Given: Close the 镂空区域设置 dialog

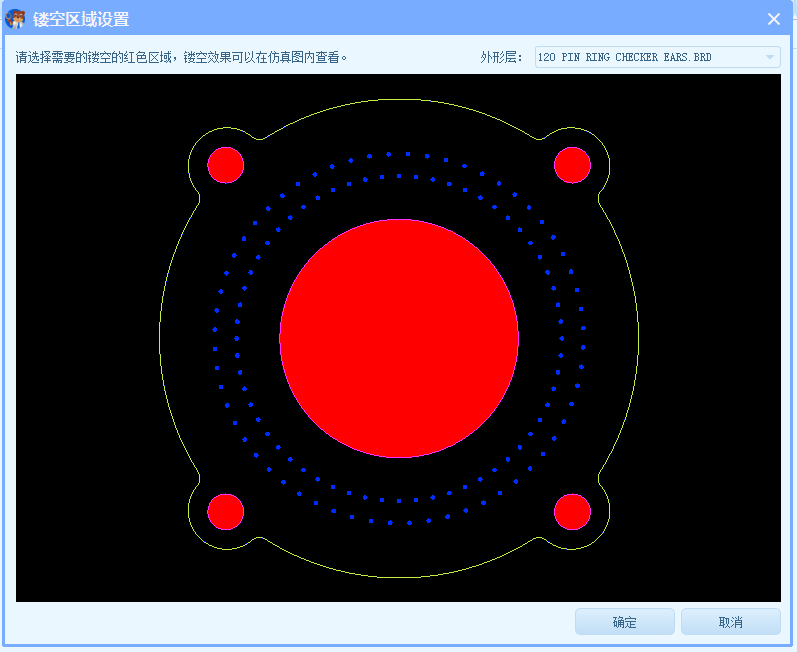Looking at the screenshot, I should point(774,19).
